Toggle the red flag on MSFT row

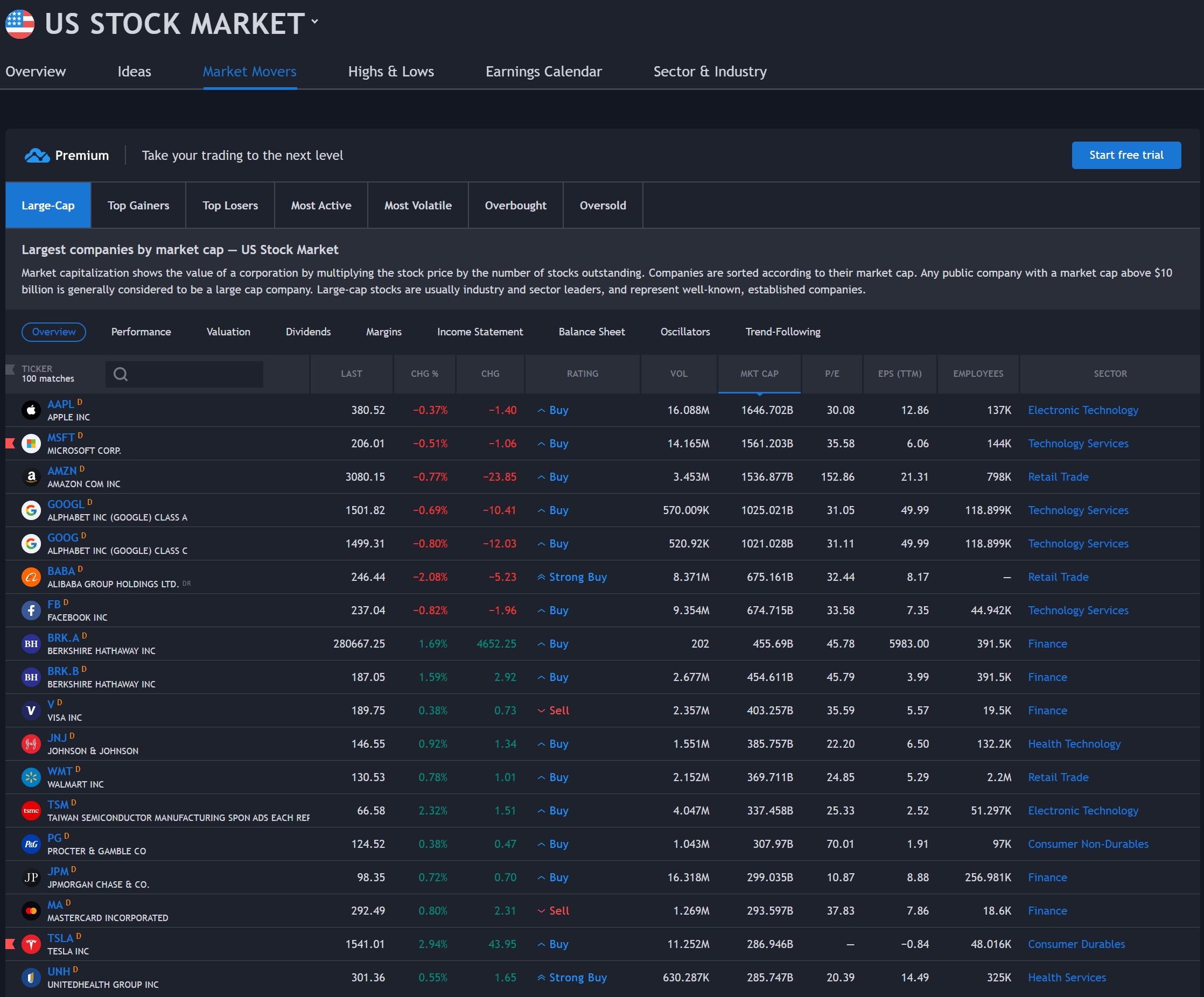(10, 443)
